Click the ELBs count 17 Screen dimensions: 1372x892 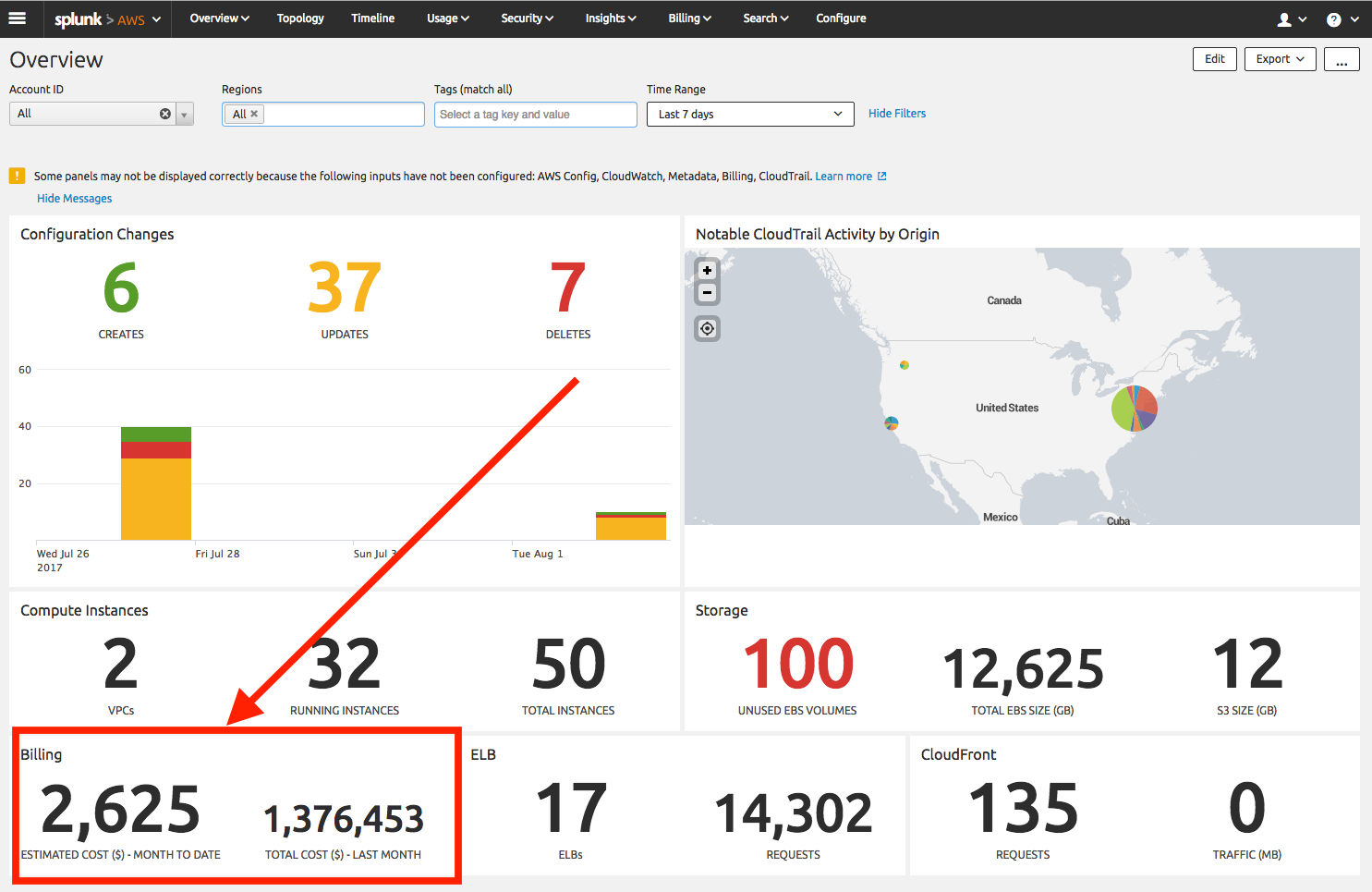click(571, 809)
